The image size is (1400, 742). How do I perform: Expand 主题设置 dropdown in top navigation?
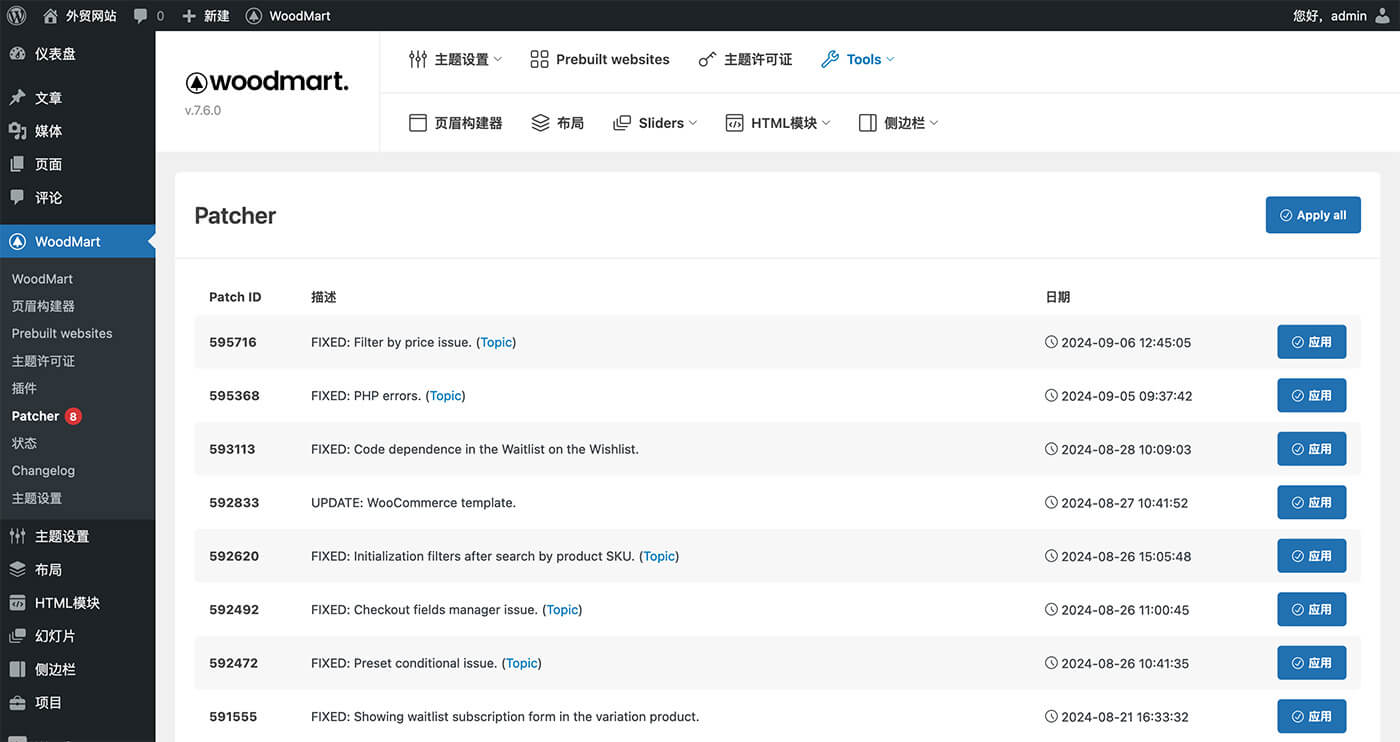pyautogui.click(x=455, y=59)
